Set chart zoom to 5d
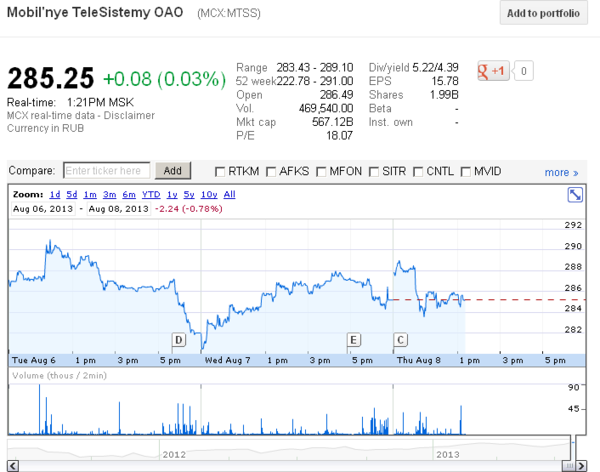Viewport: 600px width, 472px height. pos(72,194)
